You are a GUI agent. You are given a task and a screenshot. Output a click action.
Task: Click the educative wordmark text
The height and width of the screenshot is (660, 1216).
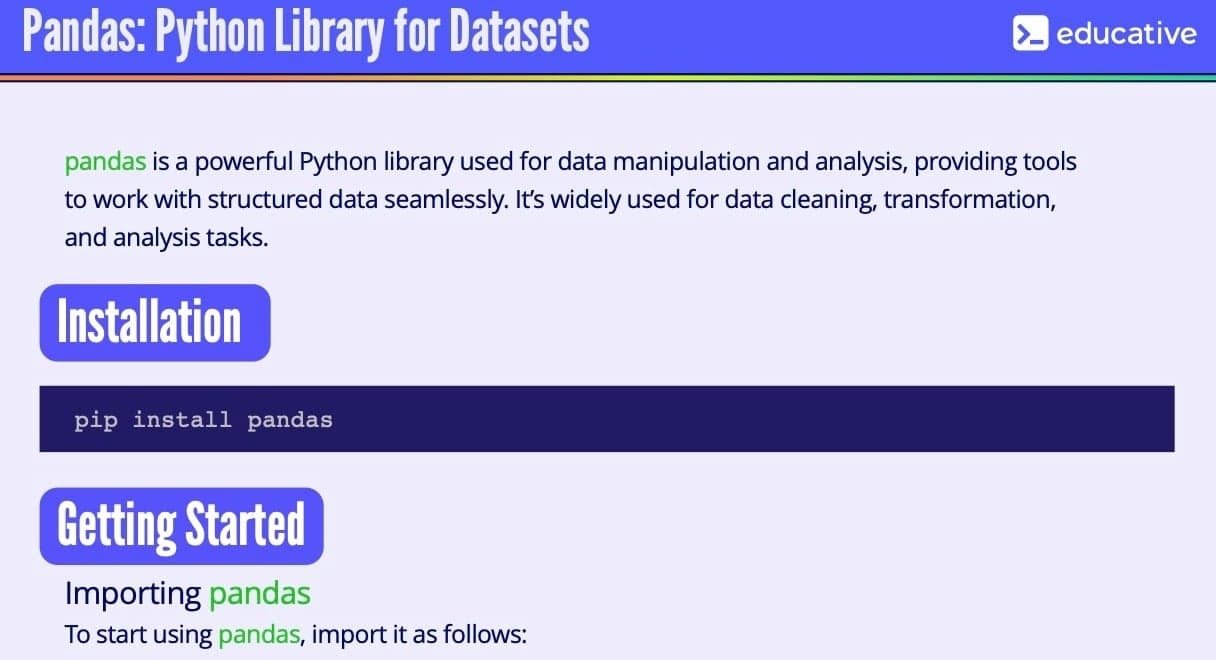[1126, 34]
